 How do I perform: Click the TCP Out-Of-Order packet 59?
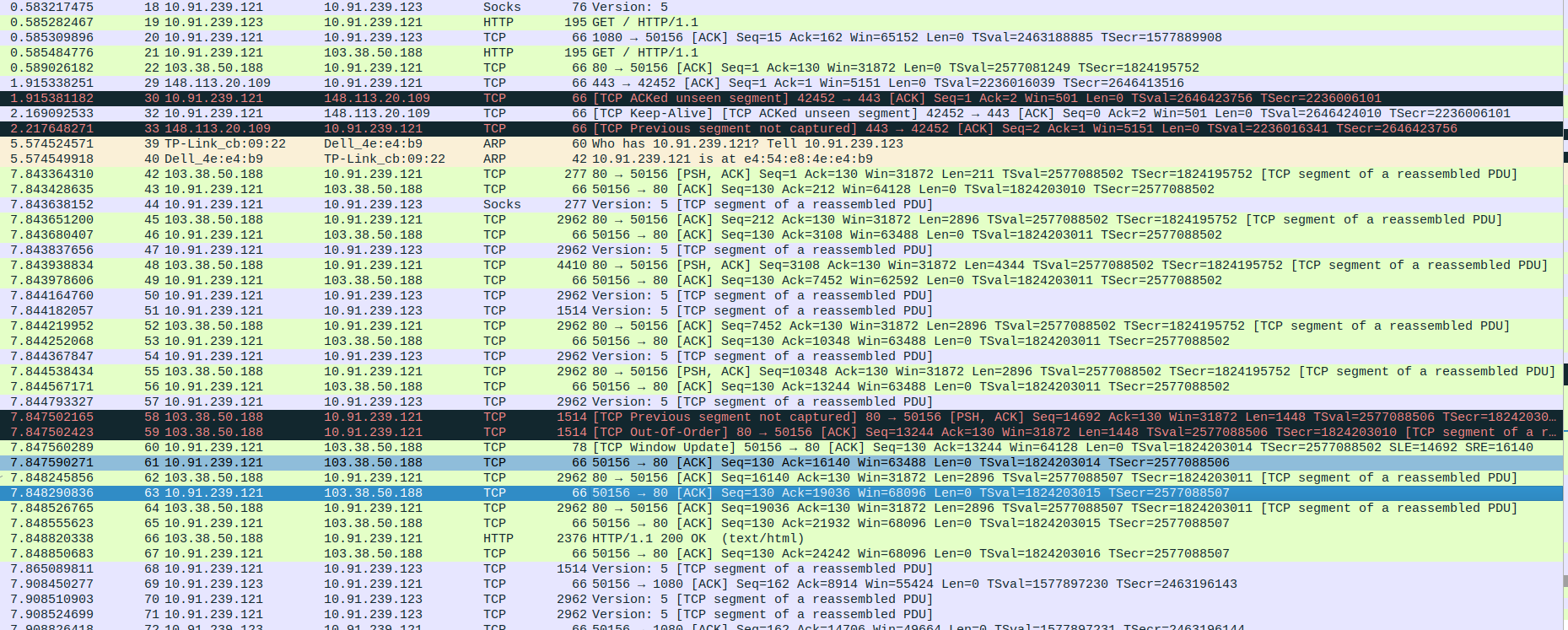(590, 432)
